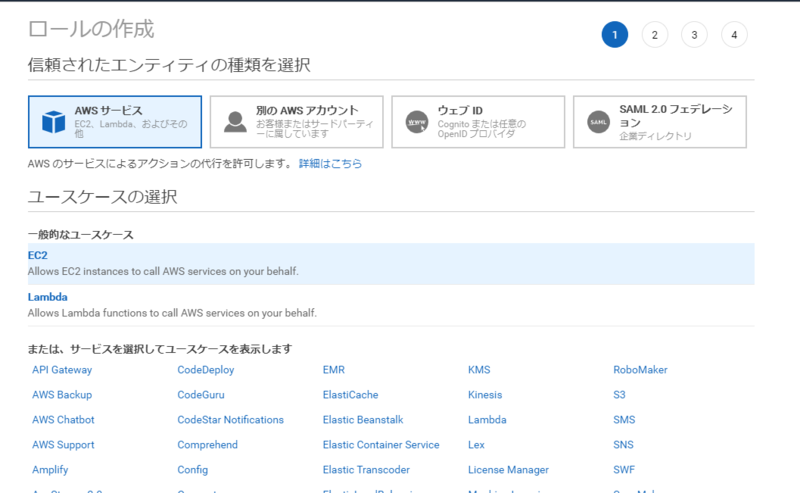Select RoboMaker service

click(640, 370)
